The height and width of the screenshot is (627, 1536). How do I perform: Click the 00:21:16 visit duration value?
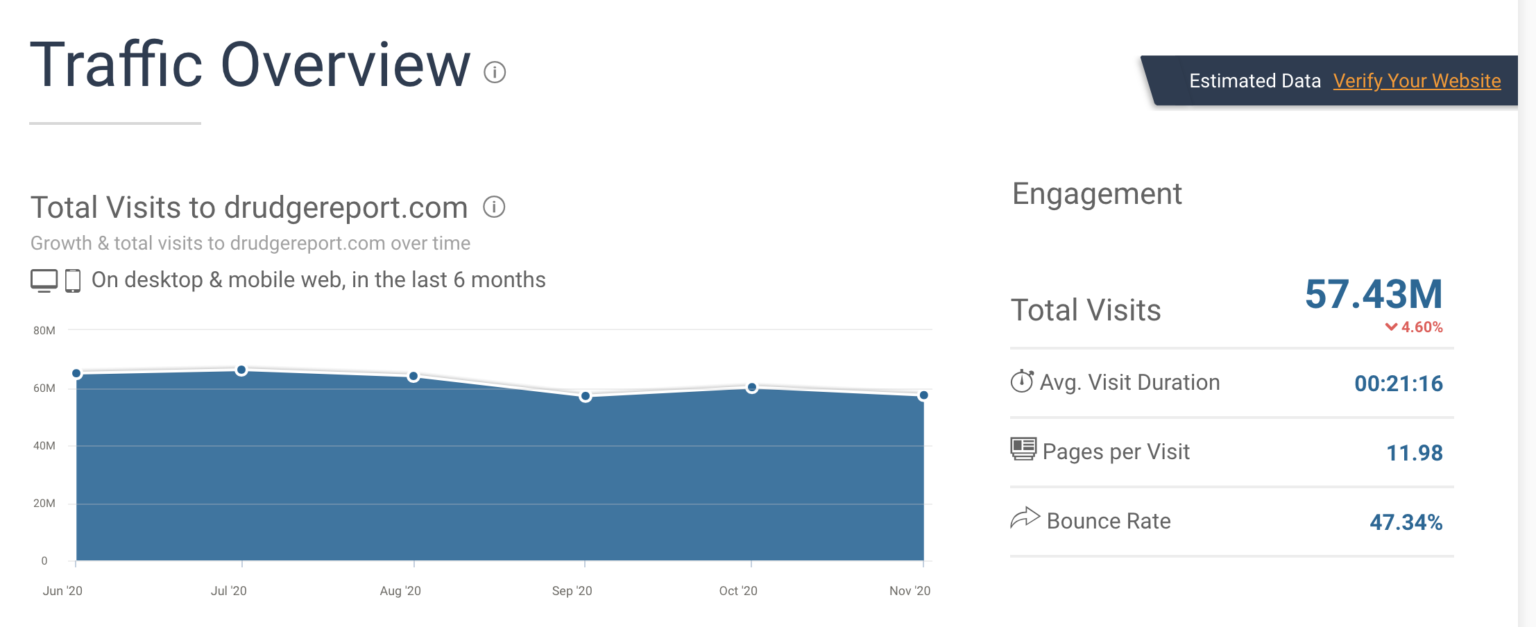pyautogui.click(x=1398, y=383)
